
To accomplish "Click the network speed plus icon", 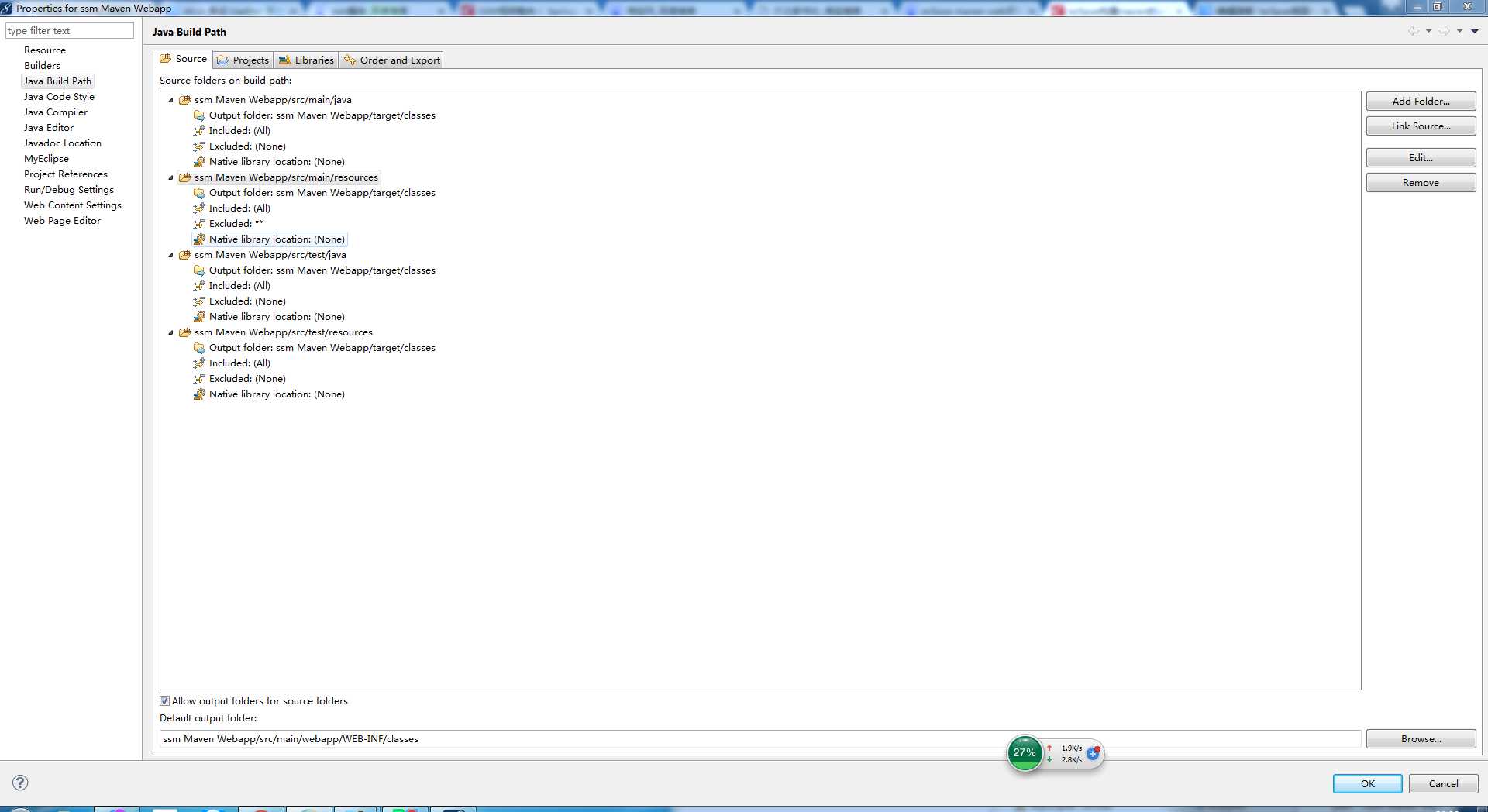I will click(1093, 753).
